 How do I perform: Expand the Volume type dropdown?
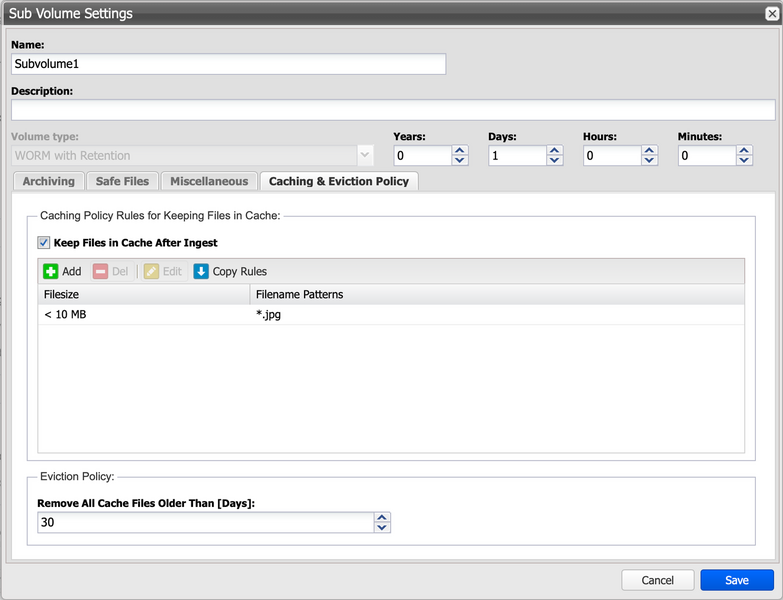pyautogui.click(x=365, y=156)
